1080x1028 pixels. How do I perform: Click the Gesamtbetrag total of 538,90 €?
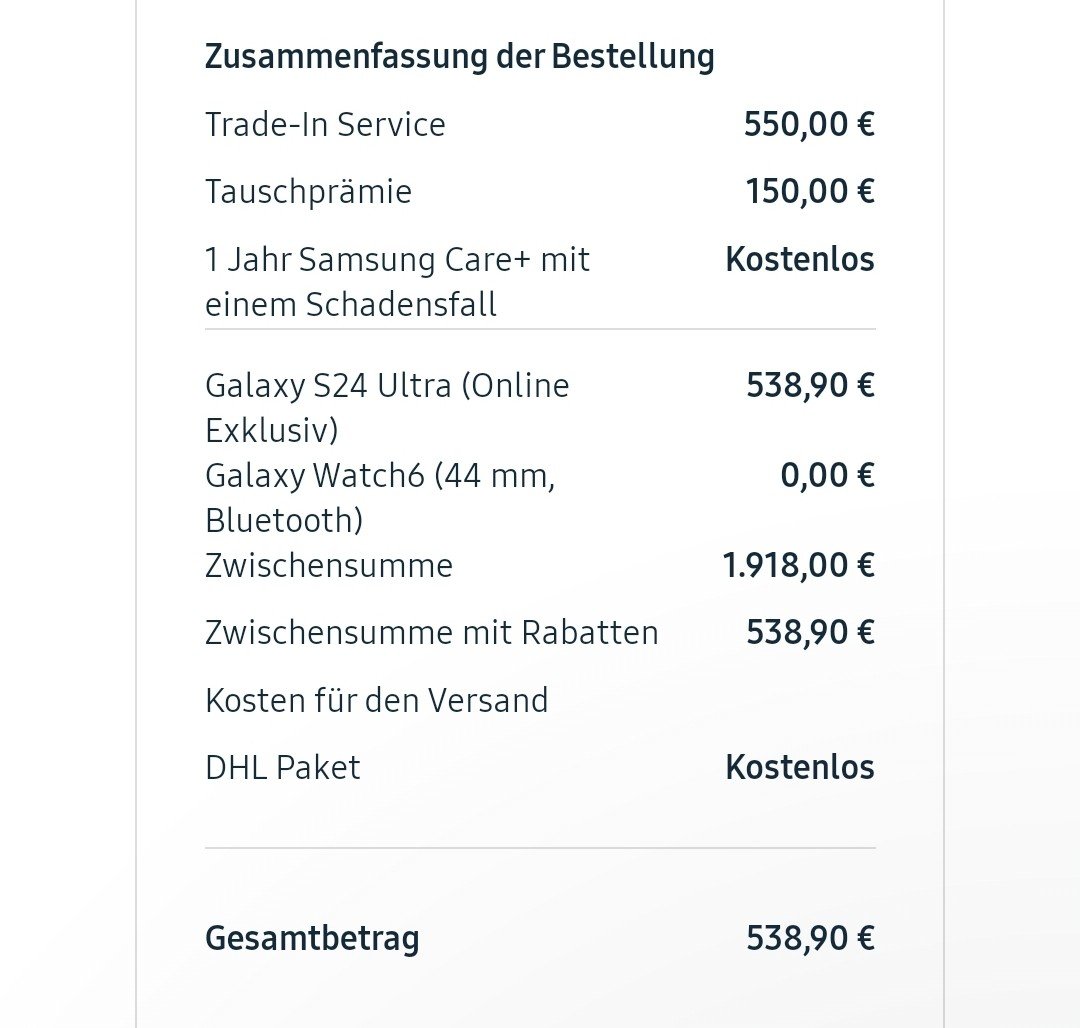(x=810, y=938)
